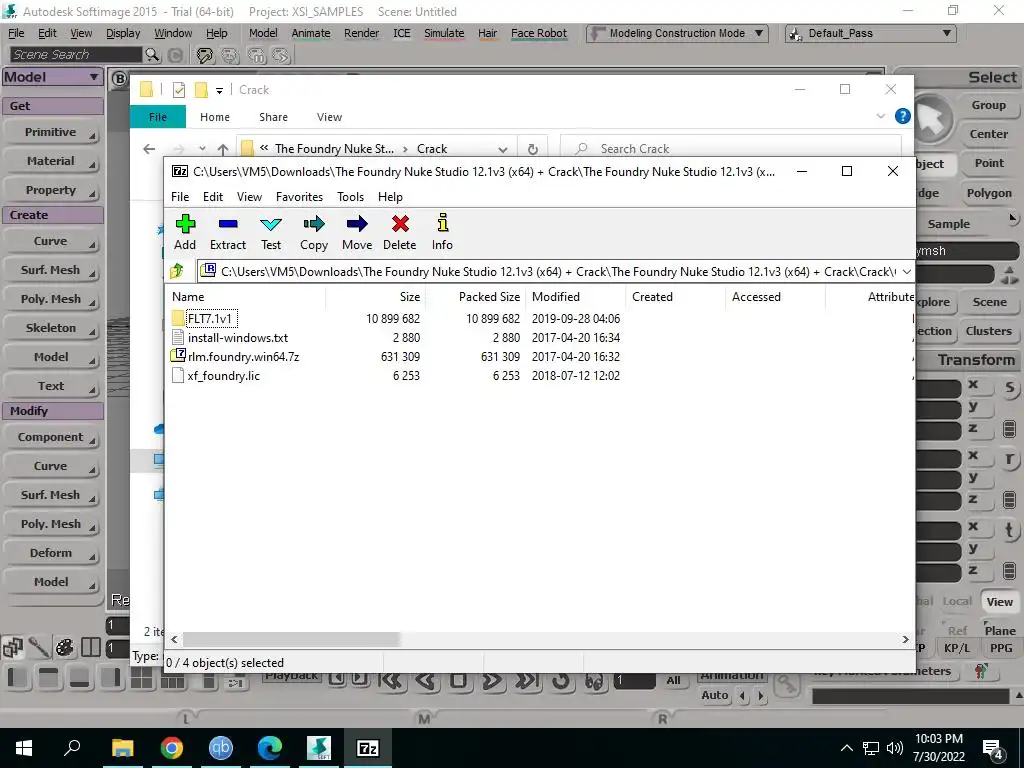The height and width of the screenshot is (768, 1024).
Task: Open the Explorer help icon
Action: pyautogui.click(x=903, y=116)
